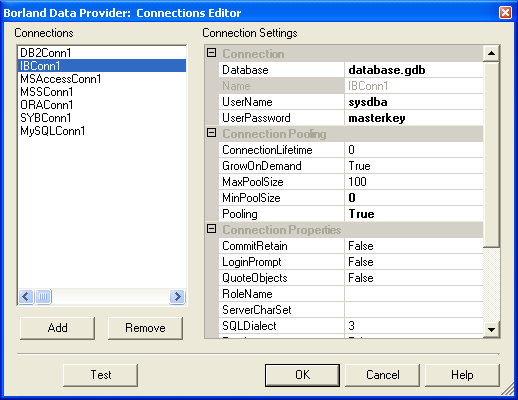Click the empty RoleName value field

[414, 294]
